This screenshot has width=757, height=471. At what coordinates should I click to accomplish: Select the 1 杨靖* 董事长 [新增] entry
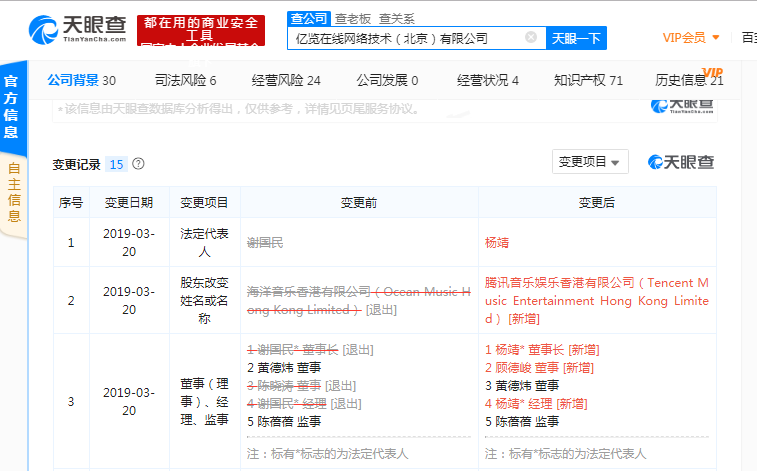tap(542, 349)
